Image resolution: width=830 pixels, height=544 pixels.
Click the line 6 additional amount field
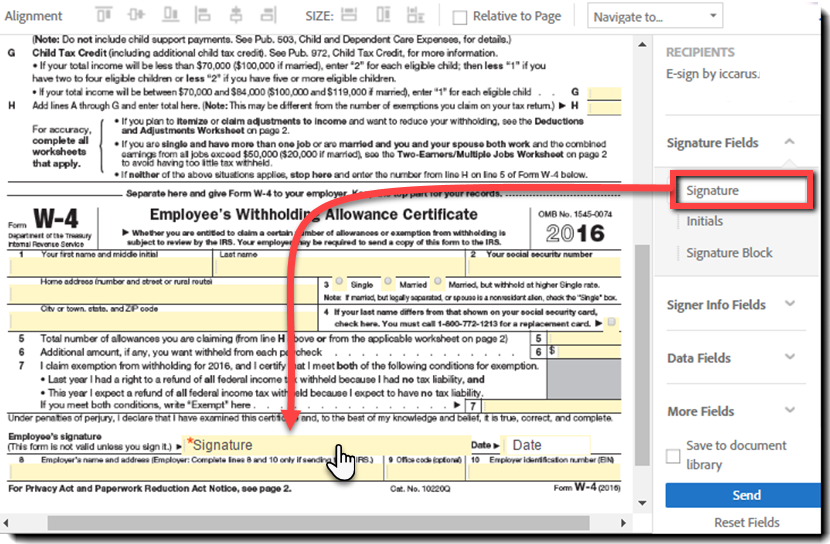588,351
